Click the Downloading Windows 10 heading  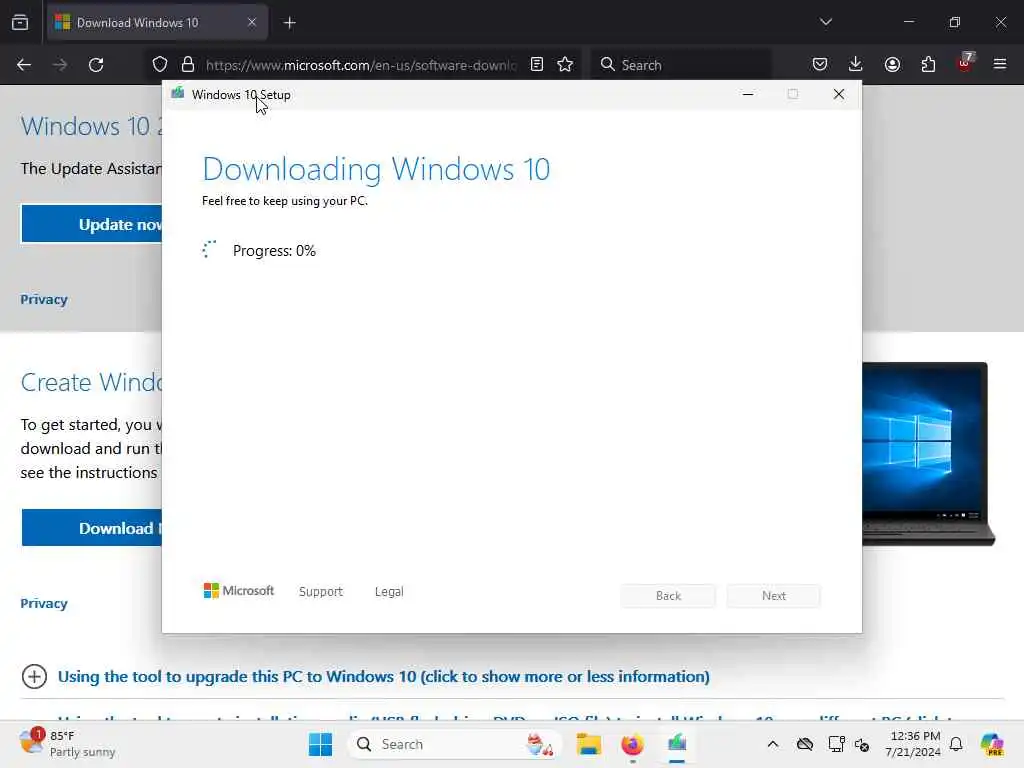pos(376,169)
